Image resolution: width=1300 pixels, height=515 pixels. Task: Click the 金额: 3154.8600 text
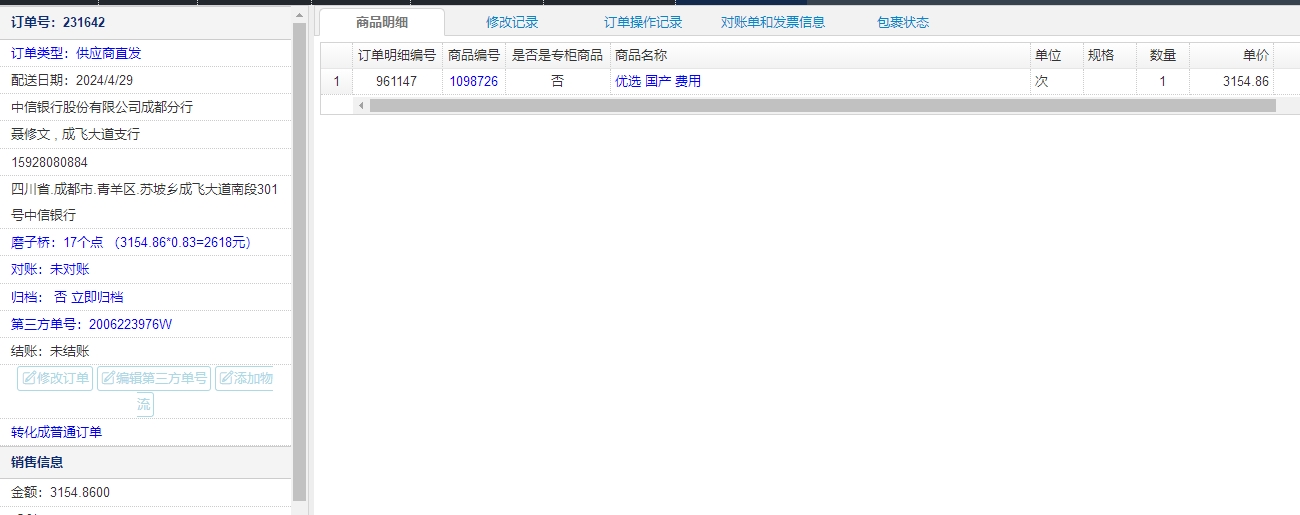pyautogui.click(x=60, y=492)
